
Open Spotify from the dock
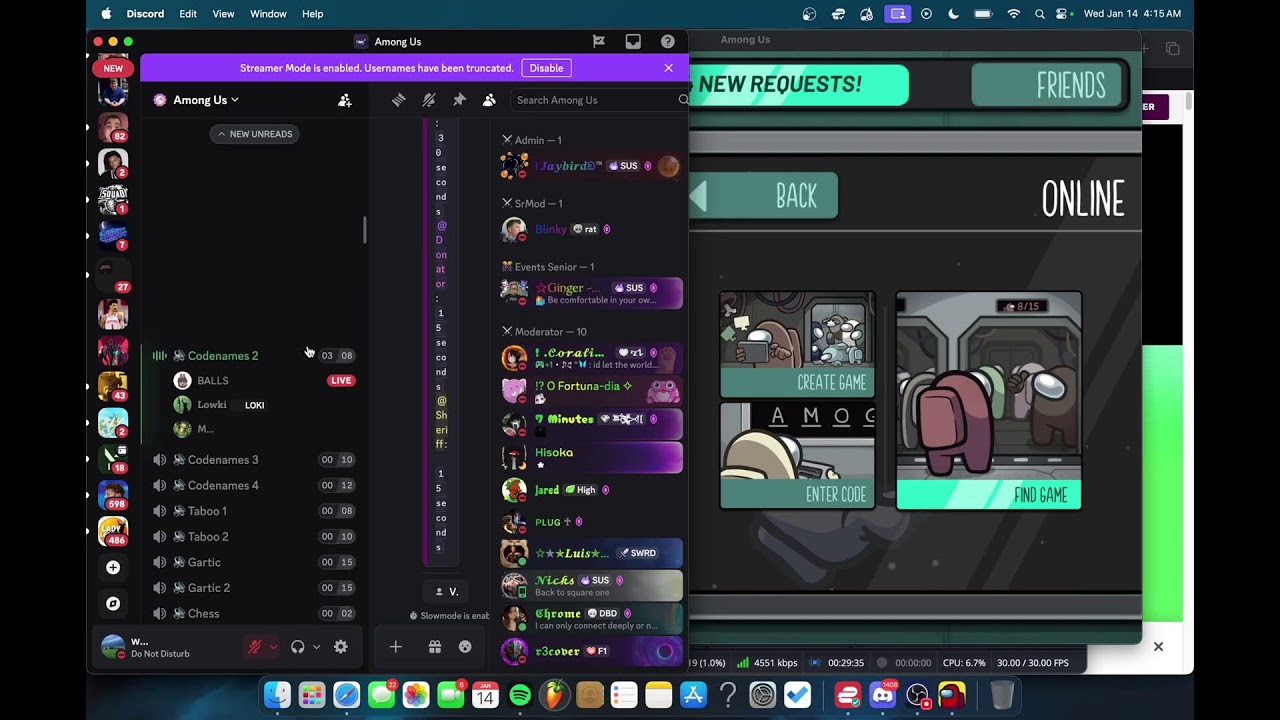520,695
